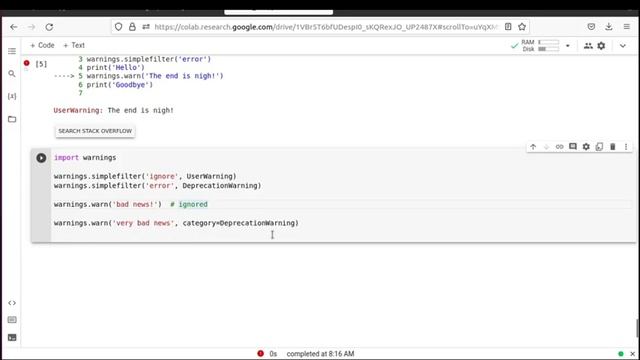640x360 pixels.
Task: Click the '# ignored' comment text
Action: coord(189,204)
